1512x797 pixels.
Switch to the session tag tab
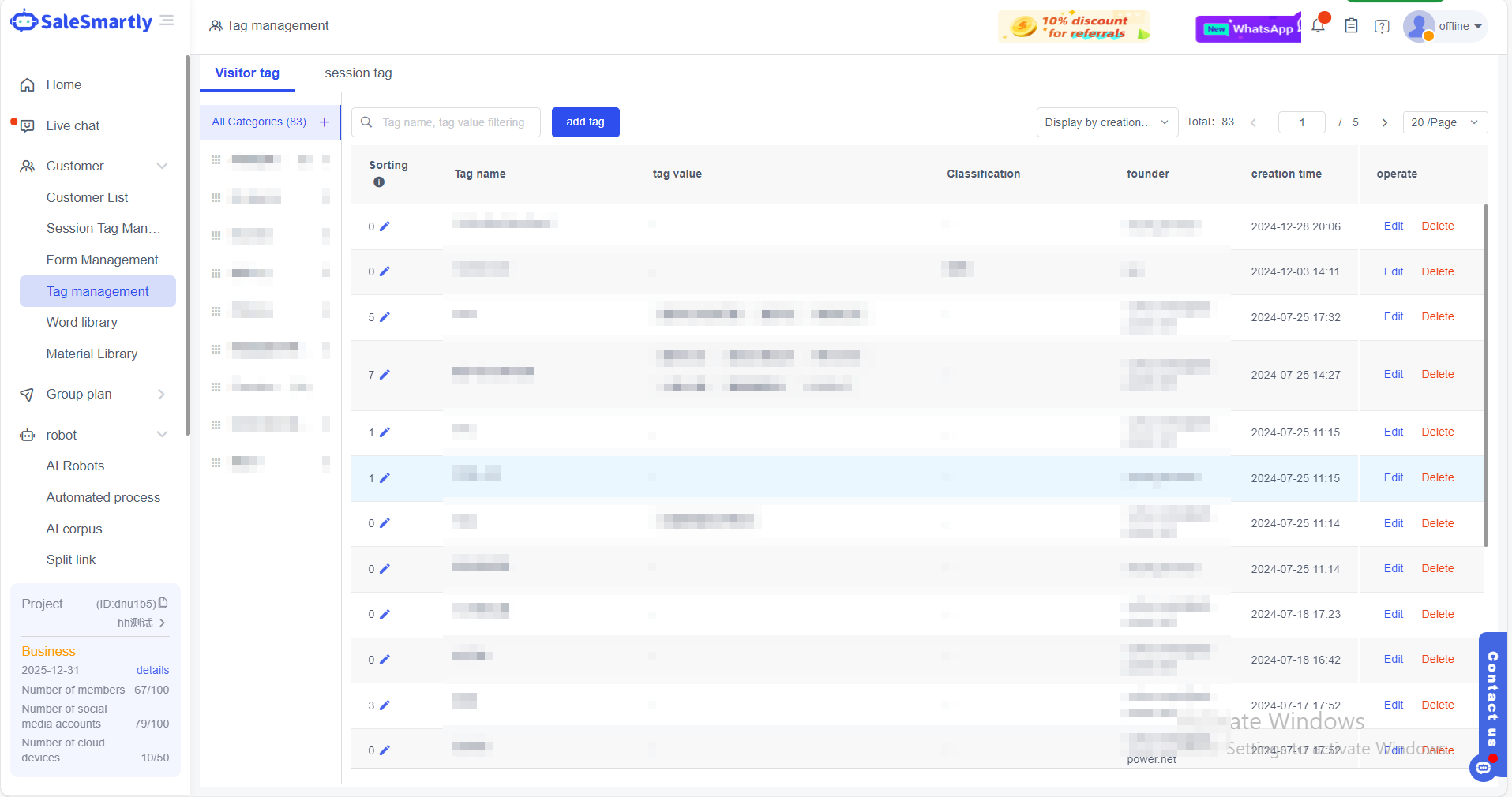[x=358, y=73]
